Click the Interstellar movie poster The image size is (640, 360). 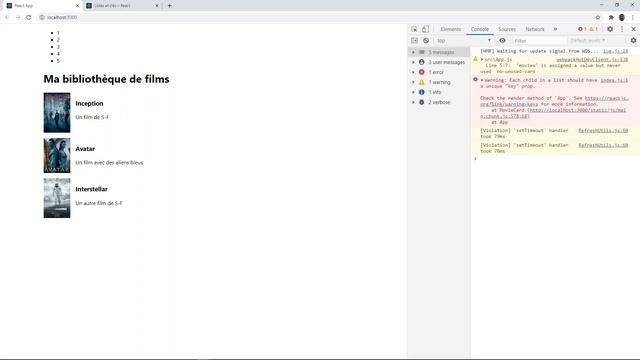57,198
